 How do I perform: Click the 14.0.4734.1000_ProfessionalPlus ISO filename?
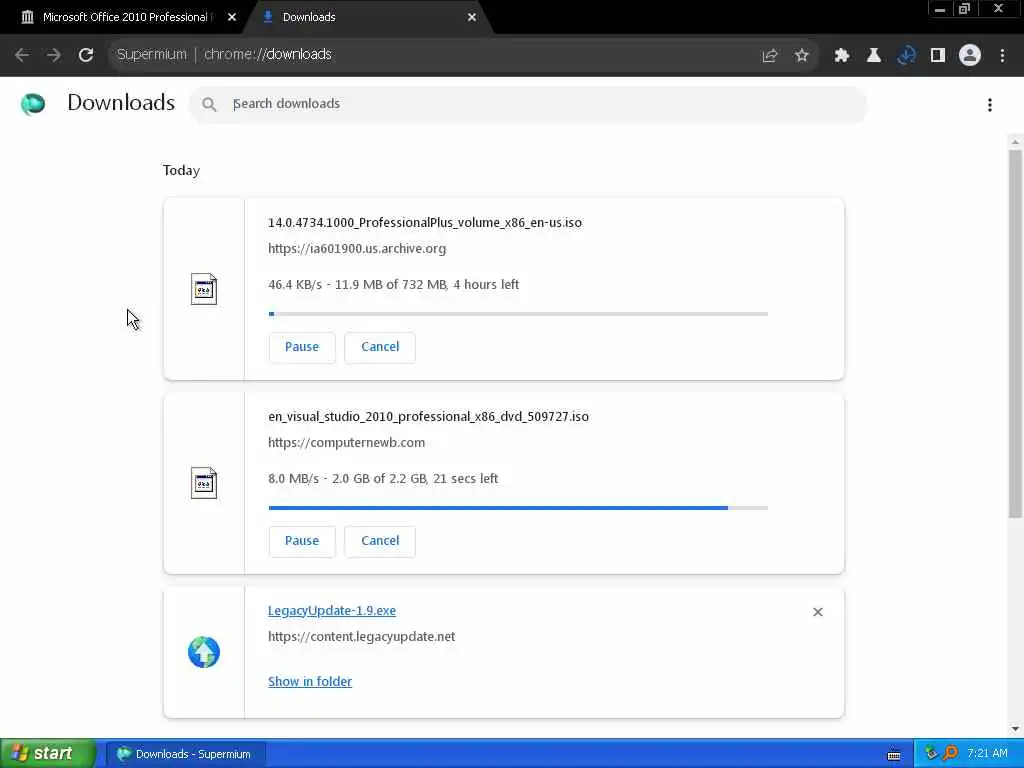[x=424, y=223]
